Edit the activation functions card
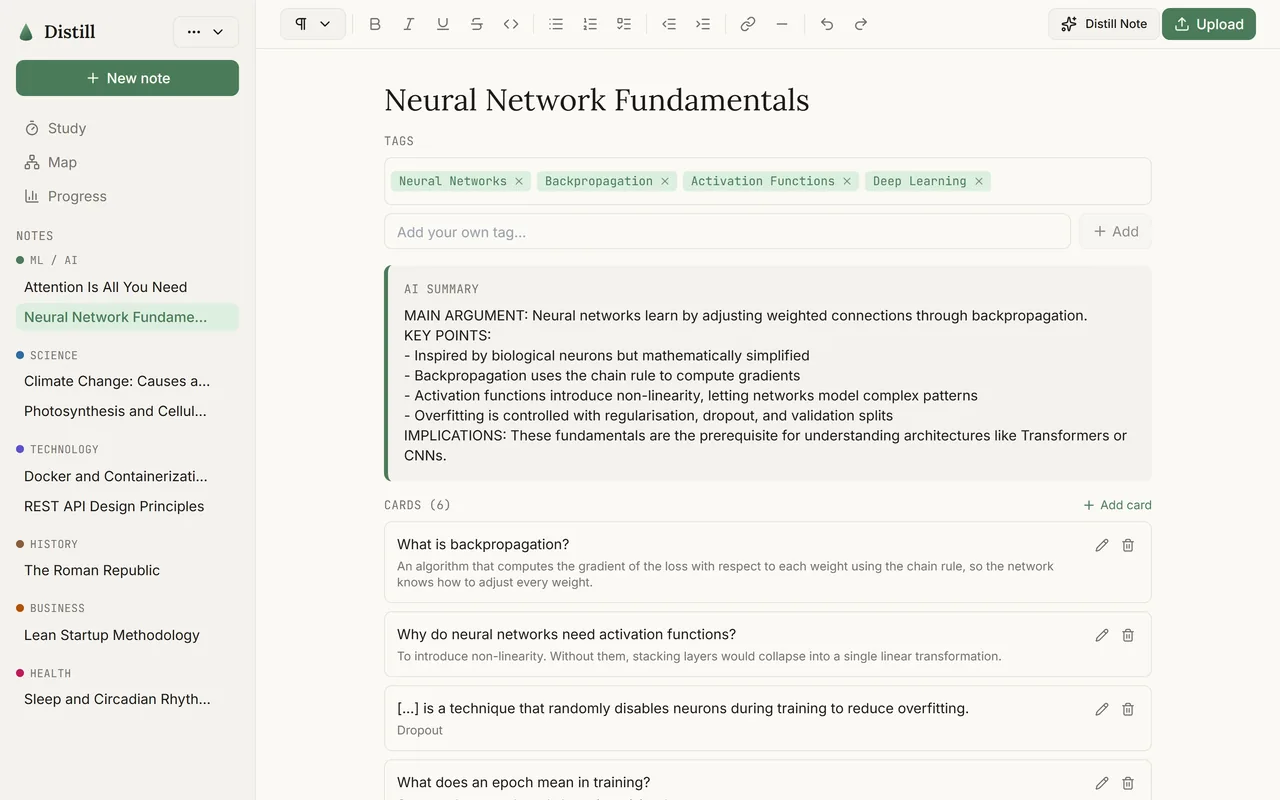 click(x=1102, y=635)
